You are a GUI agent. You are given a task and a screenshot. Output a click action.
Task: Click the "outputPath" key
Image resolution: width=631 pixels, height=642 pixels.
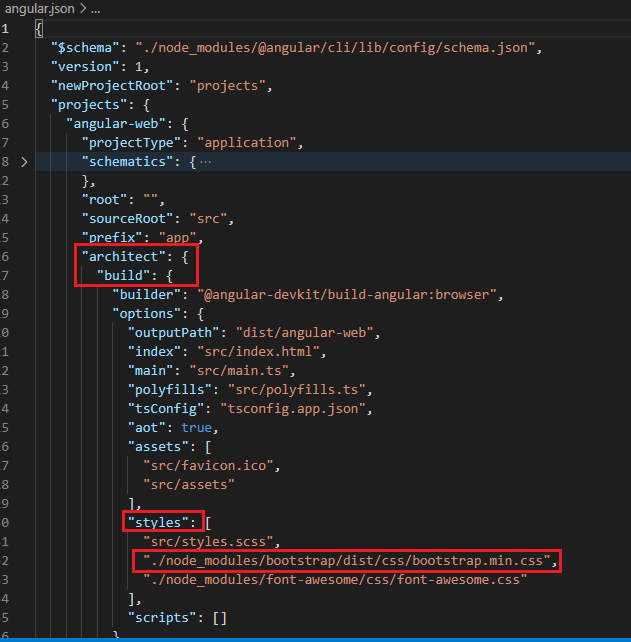(173, 333)
